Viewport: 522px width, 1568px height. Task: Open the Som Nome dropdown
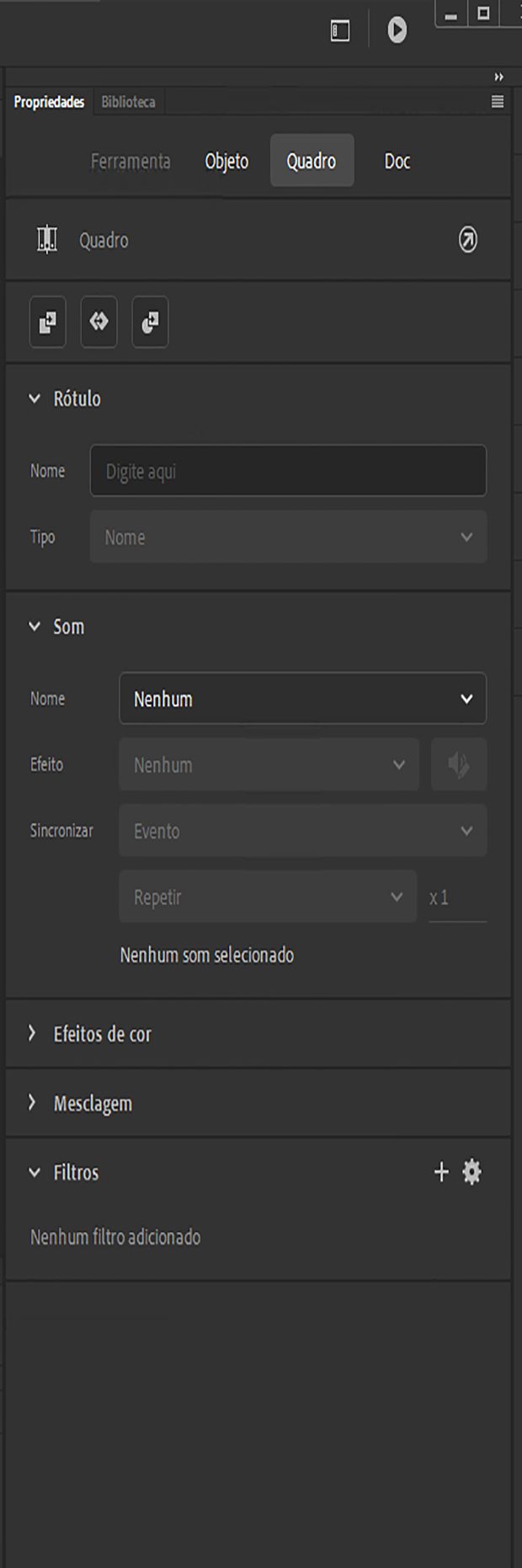click(x=302, y=699)
